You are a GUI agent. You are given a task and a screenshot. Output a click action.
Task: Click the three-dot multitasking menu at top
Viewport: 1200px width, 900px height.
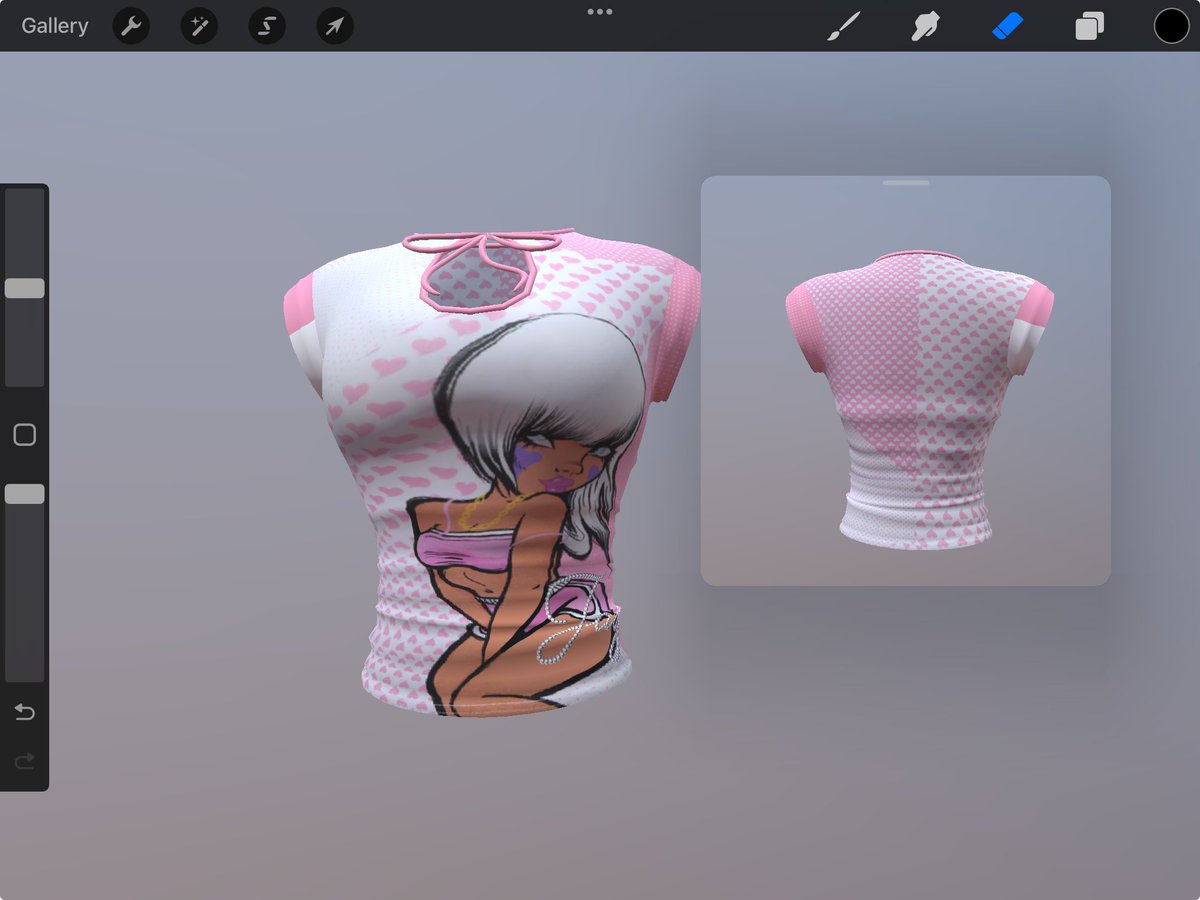600,12
